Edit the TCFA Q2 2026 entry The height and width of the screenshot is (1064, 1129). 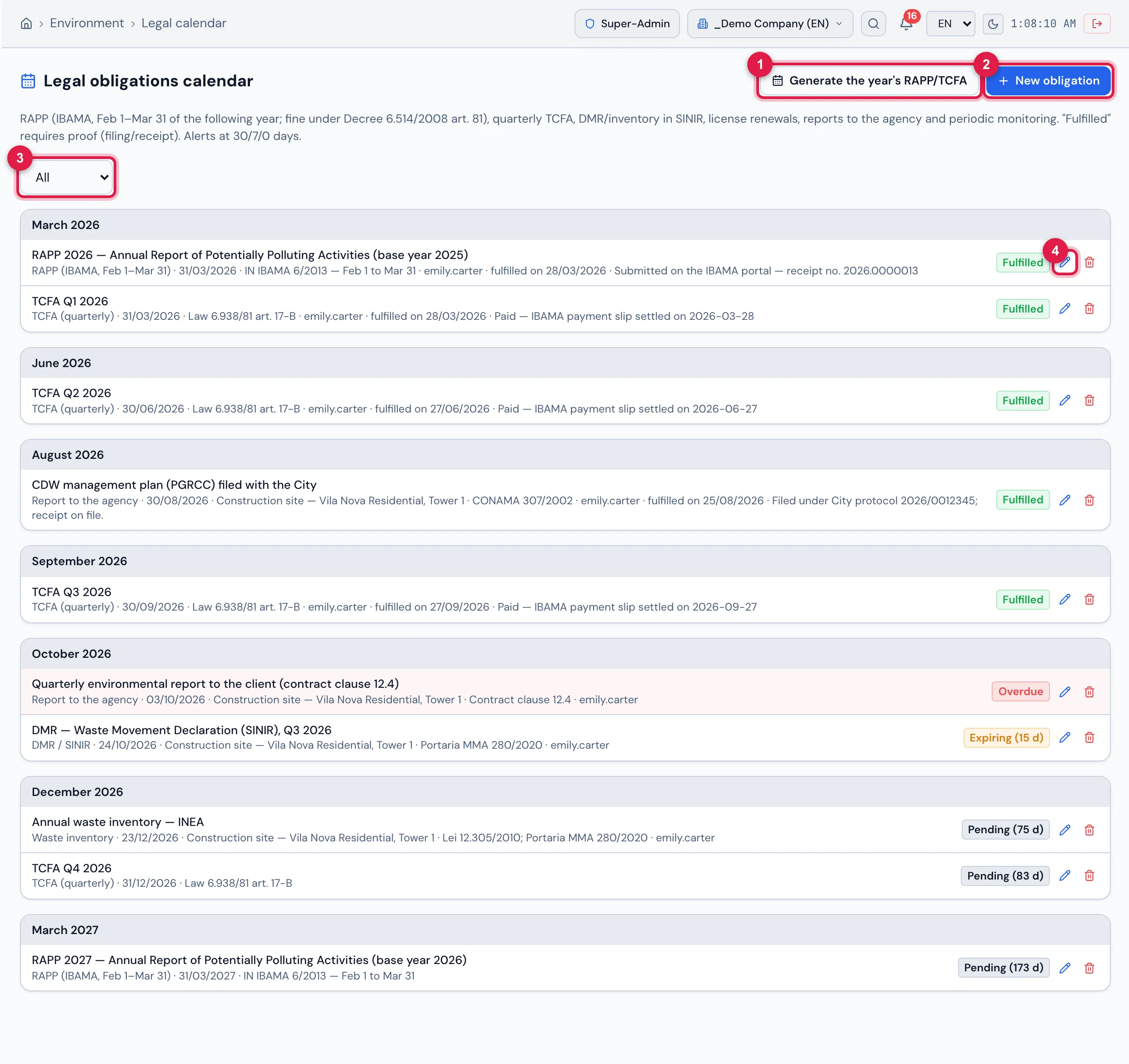pyautogui.click(x=1065, y=401)
